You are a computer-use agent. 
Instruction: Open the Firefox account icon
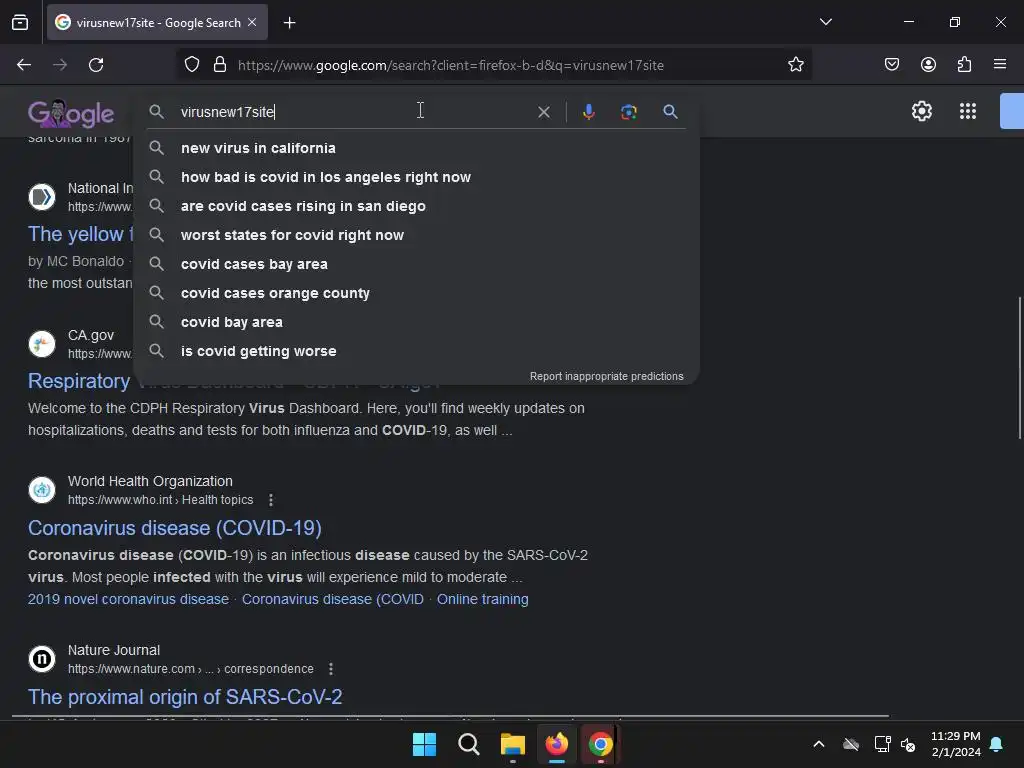[928, 65]
